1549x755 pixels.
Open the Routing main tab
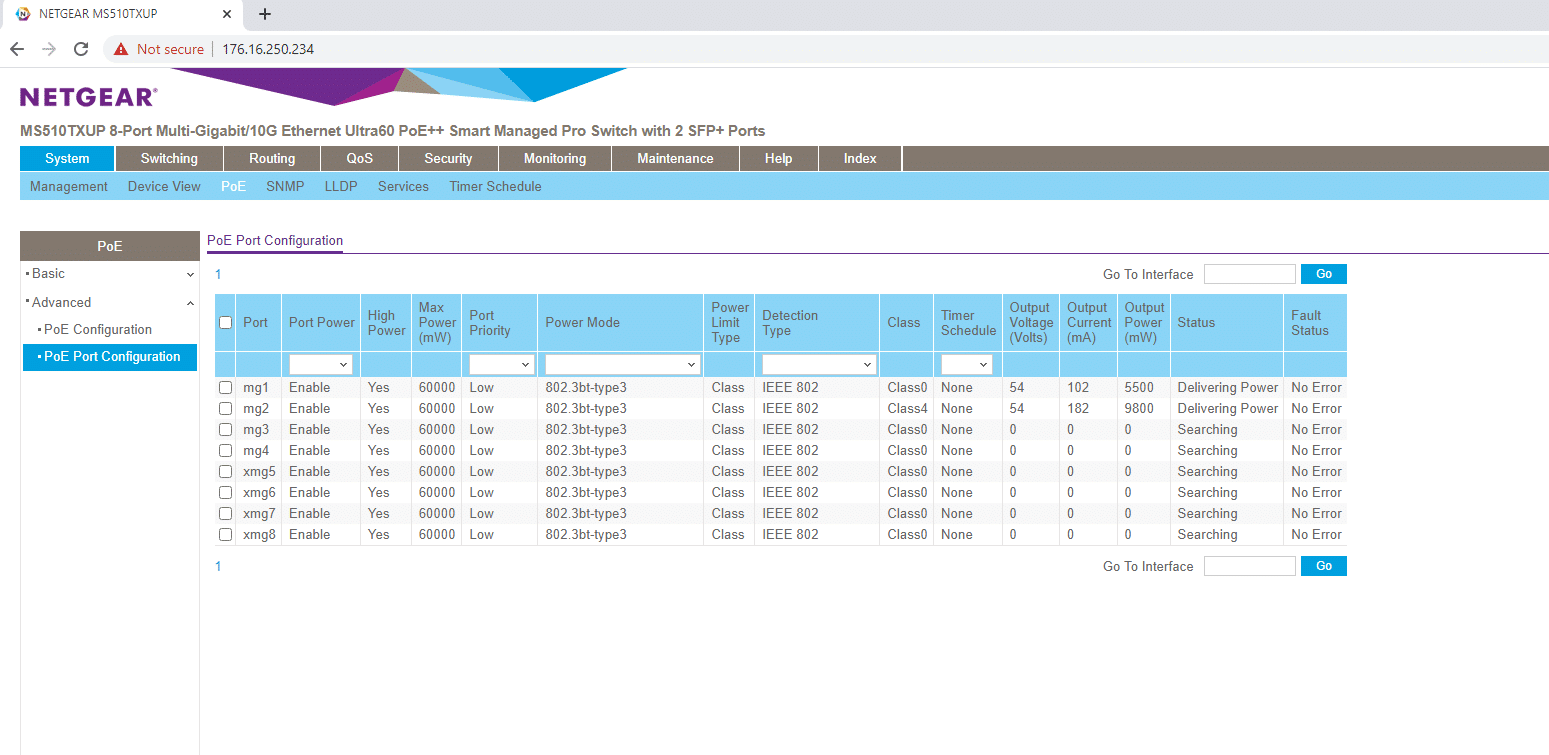pos(272,158)
